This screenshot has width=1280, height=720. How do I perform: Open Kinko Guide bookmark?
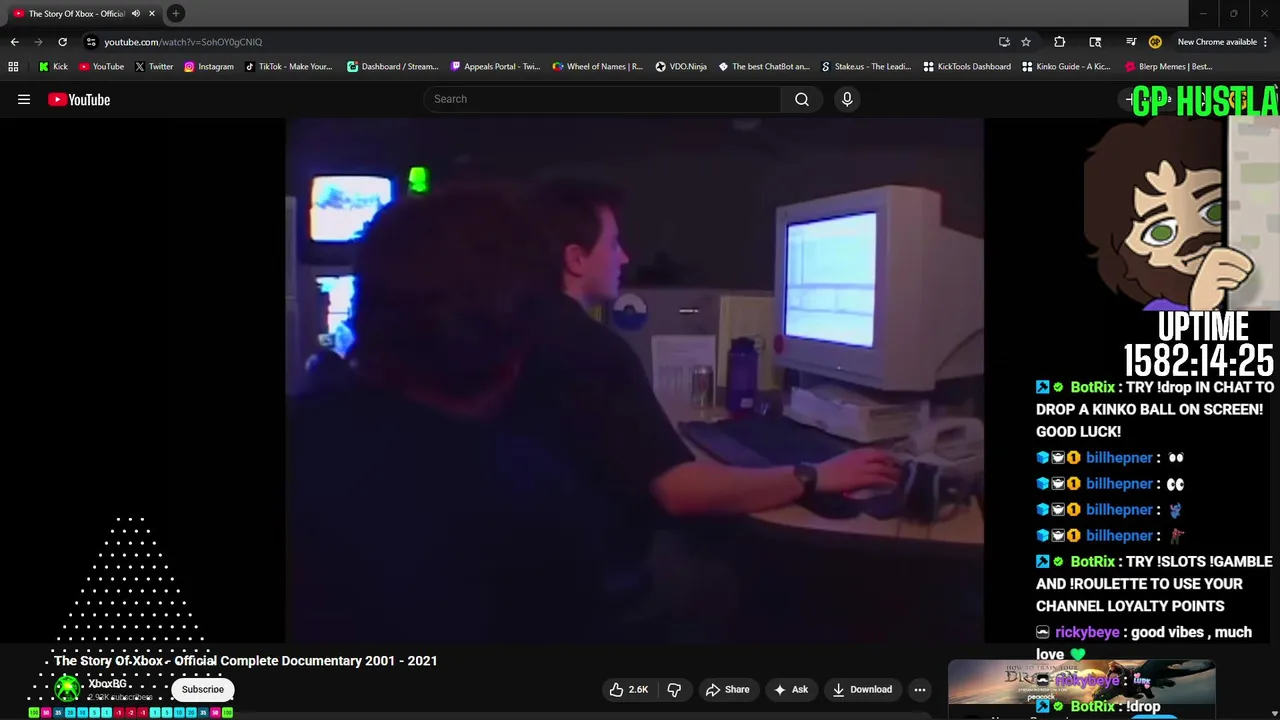[x=1066, y=67]
